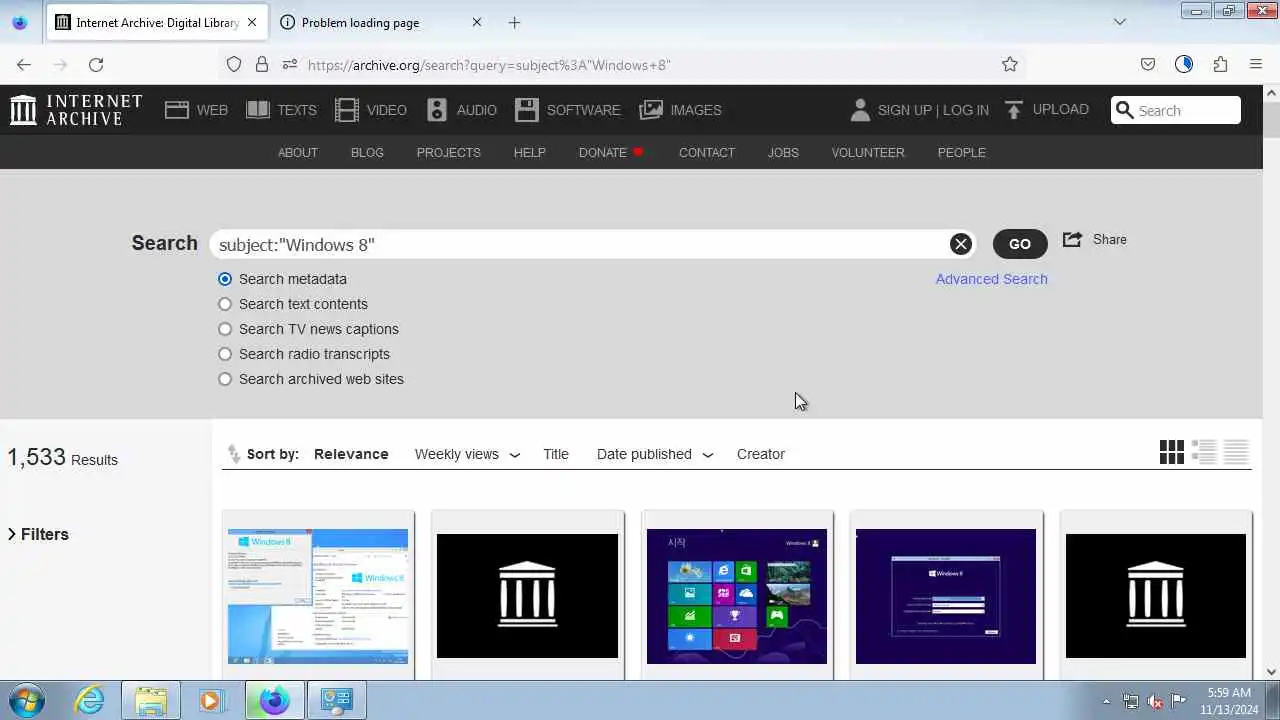Open the first Windows 8 desktop thumbnail
Screen dimensions: 1280x720
318,596
